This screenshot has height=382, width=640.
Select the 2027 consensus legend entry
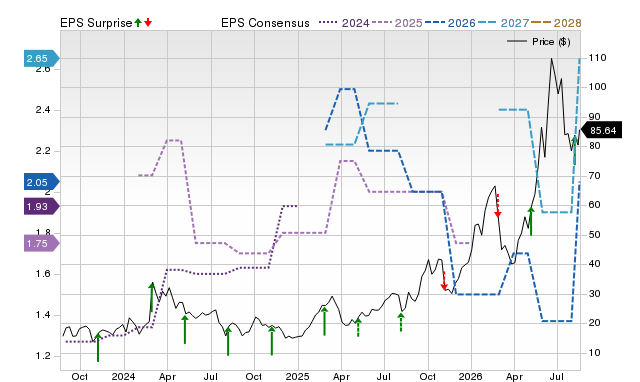[503, 23]
